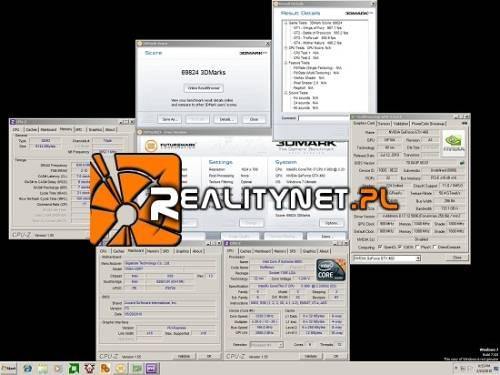The width and height of the screenshot is (500, 375).
Task: Click the BIOS save icon in GPU-Z
Action: 462,163
